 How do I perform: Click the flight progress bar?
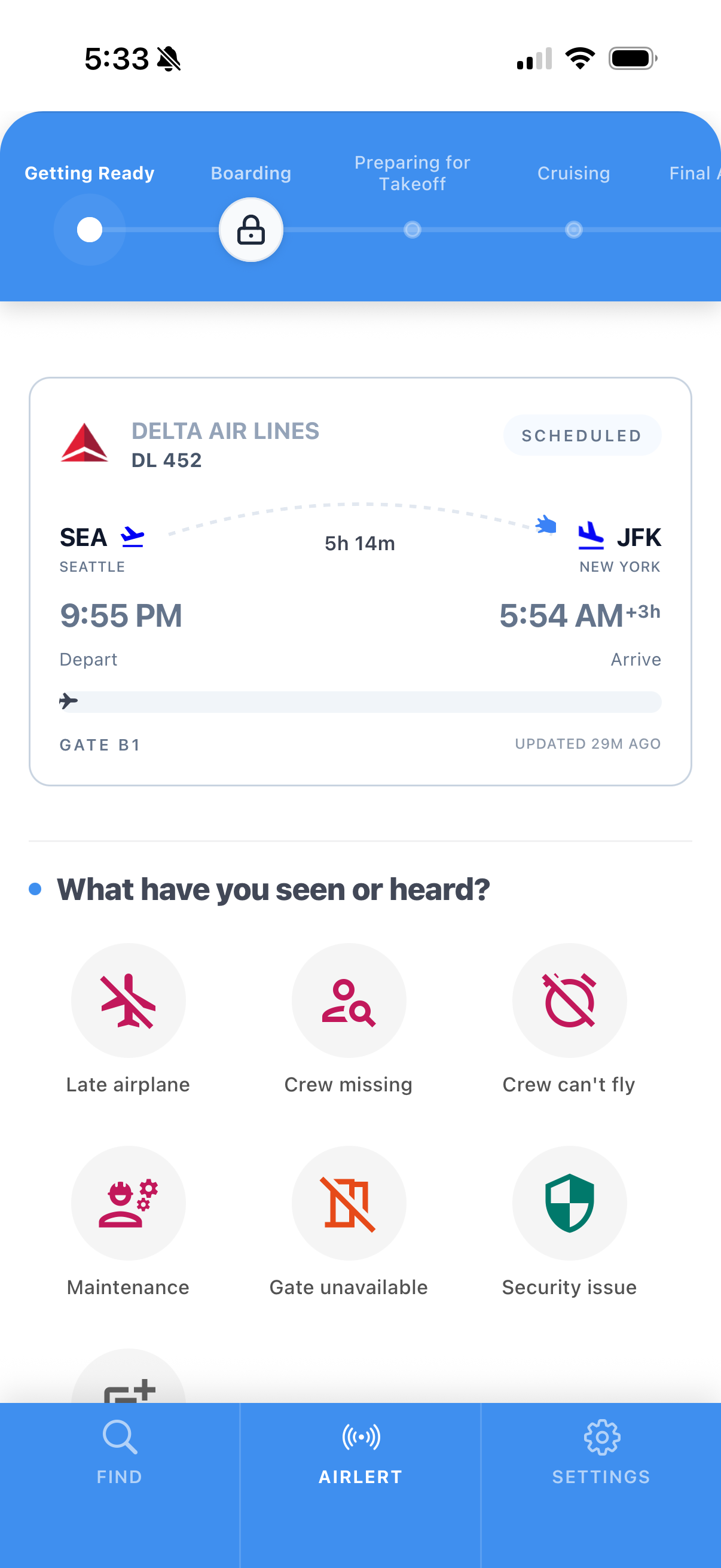tap(360, 701)
